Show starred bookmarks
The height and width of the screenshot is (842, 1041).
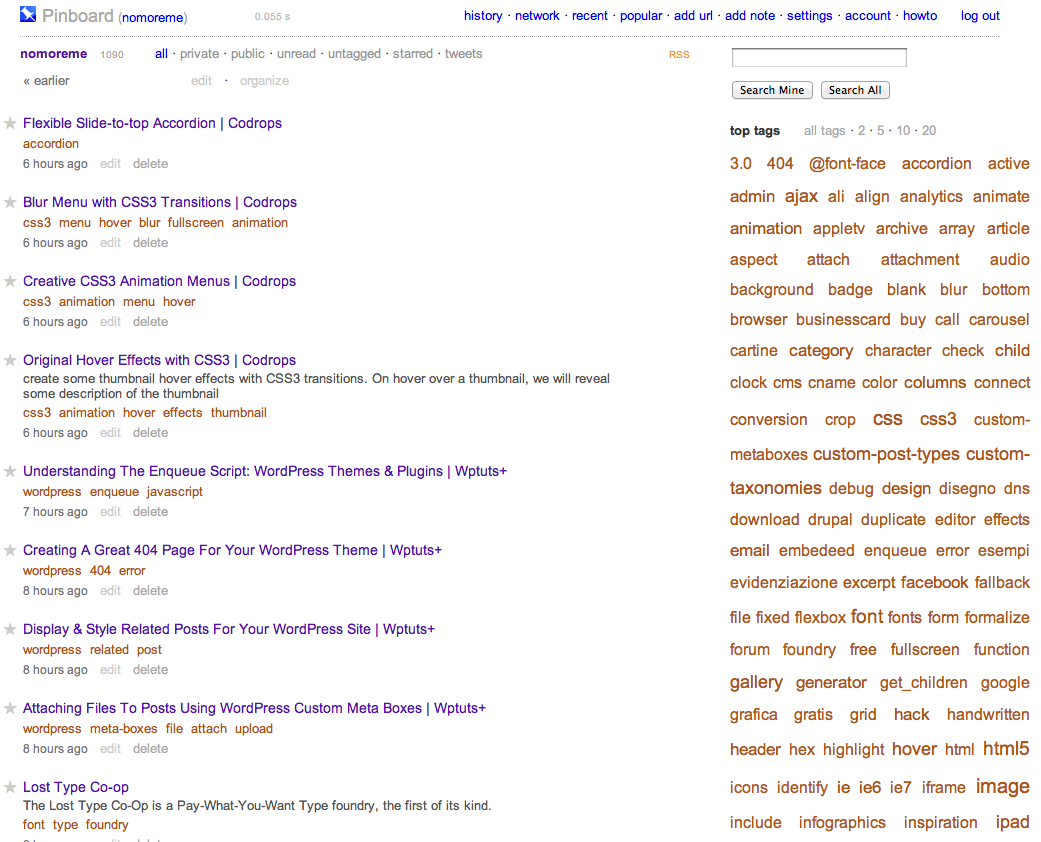pyautogui.click(x=412, y=54)
